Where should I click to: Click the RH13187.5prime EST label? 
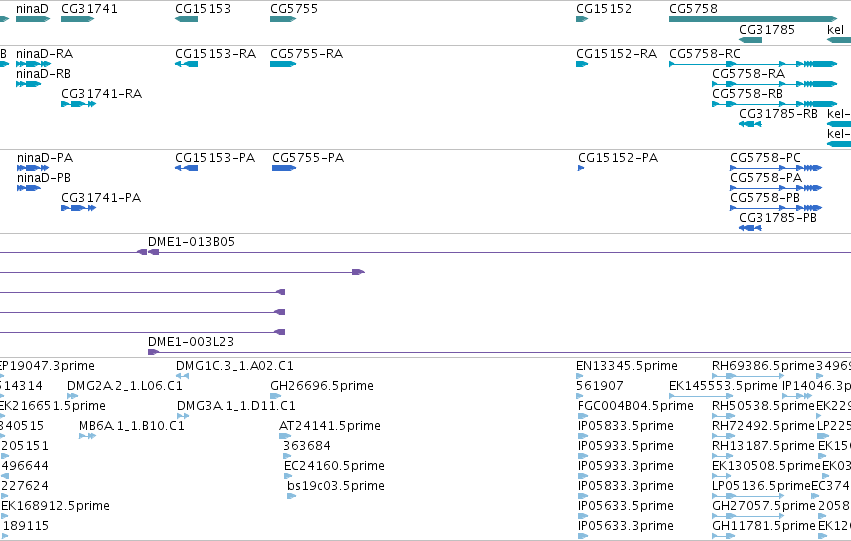(x=763, y=446)
